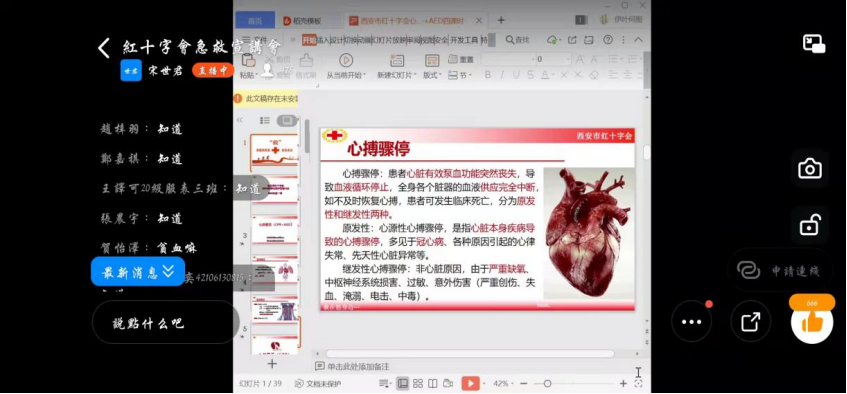Click the 从当前开始 slideshow play icon
Viewport: 847px width, 394px height.
coord(346,60)
